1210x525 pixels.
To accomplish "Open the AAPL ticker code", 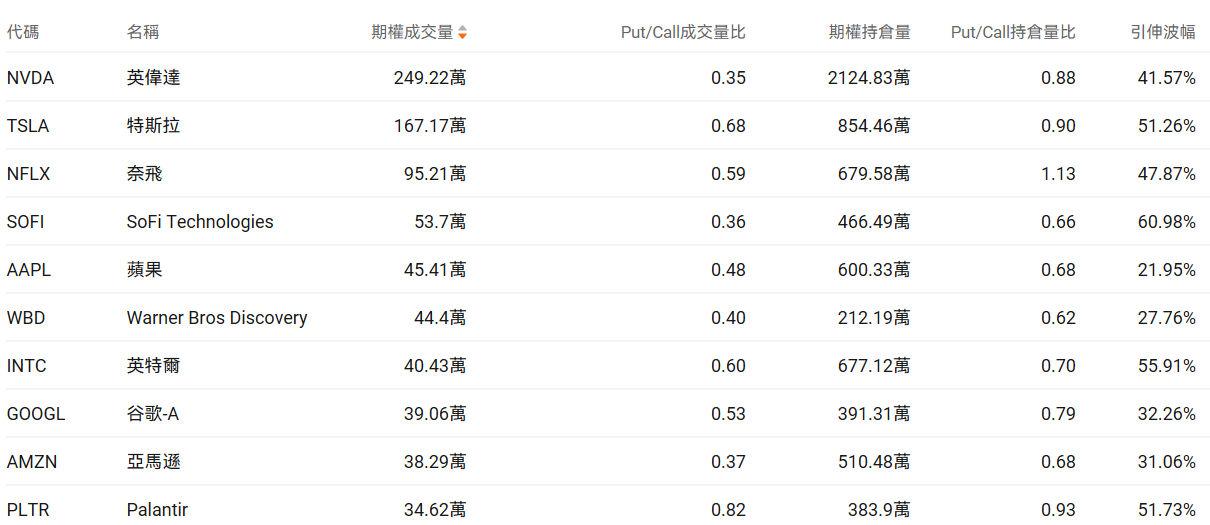I will pyautogui.click(x=29, y=270).
